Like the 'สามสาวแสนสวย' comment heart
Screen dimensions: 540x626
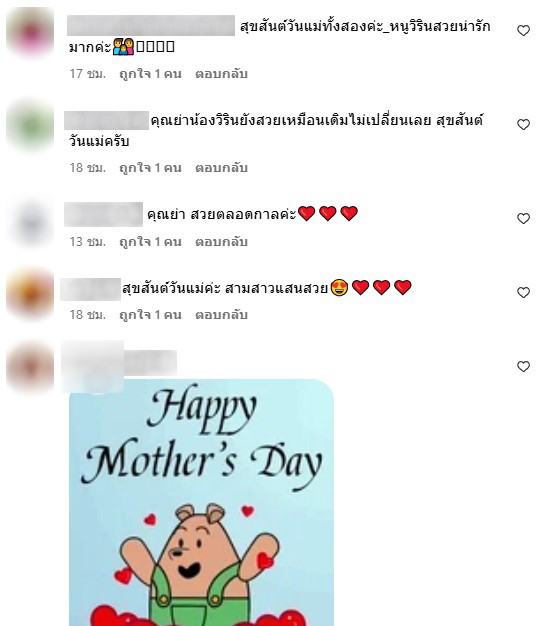[523, 292]
